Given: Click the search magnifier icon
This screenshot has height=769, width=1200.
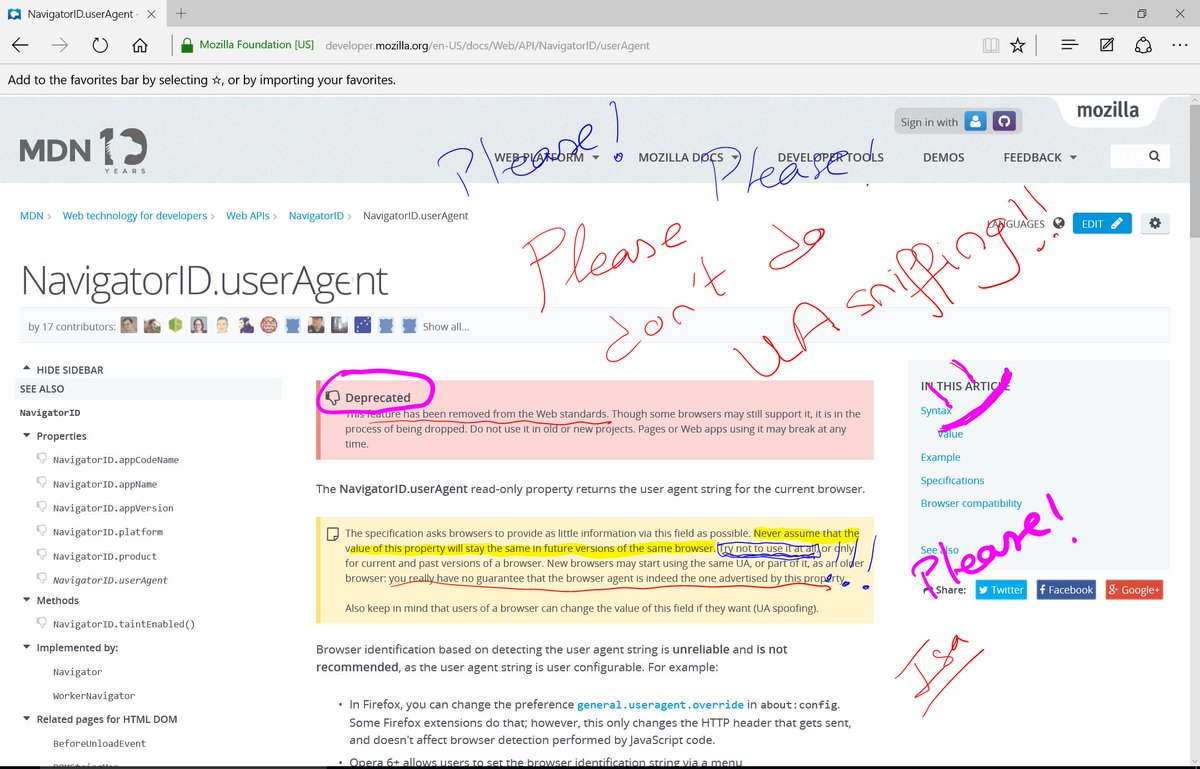Looking at the screenshot, I should pos(1154,157).
